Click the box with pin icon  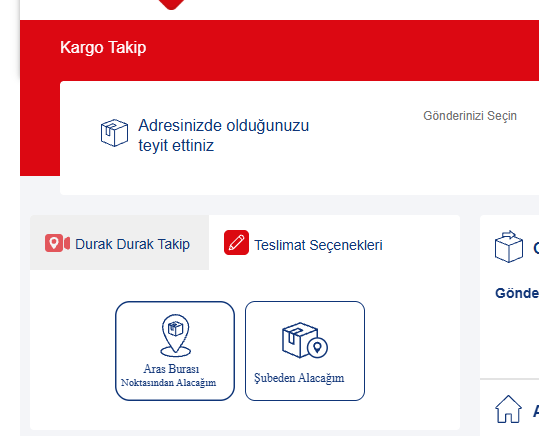[x=305, y=340]
